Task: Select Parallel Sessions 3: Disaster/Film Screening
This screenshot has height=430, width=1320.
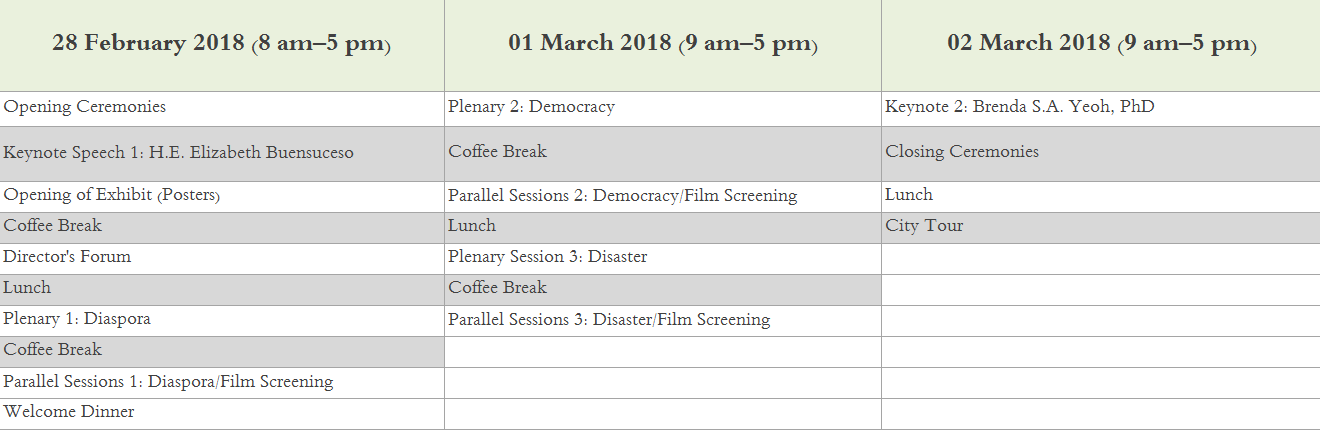Action: pyautogui.click(x=663, y=321)
